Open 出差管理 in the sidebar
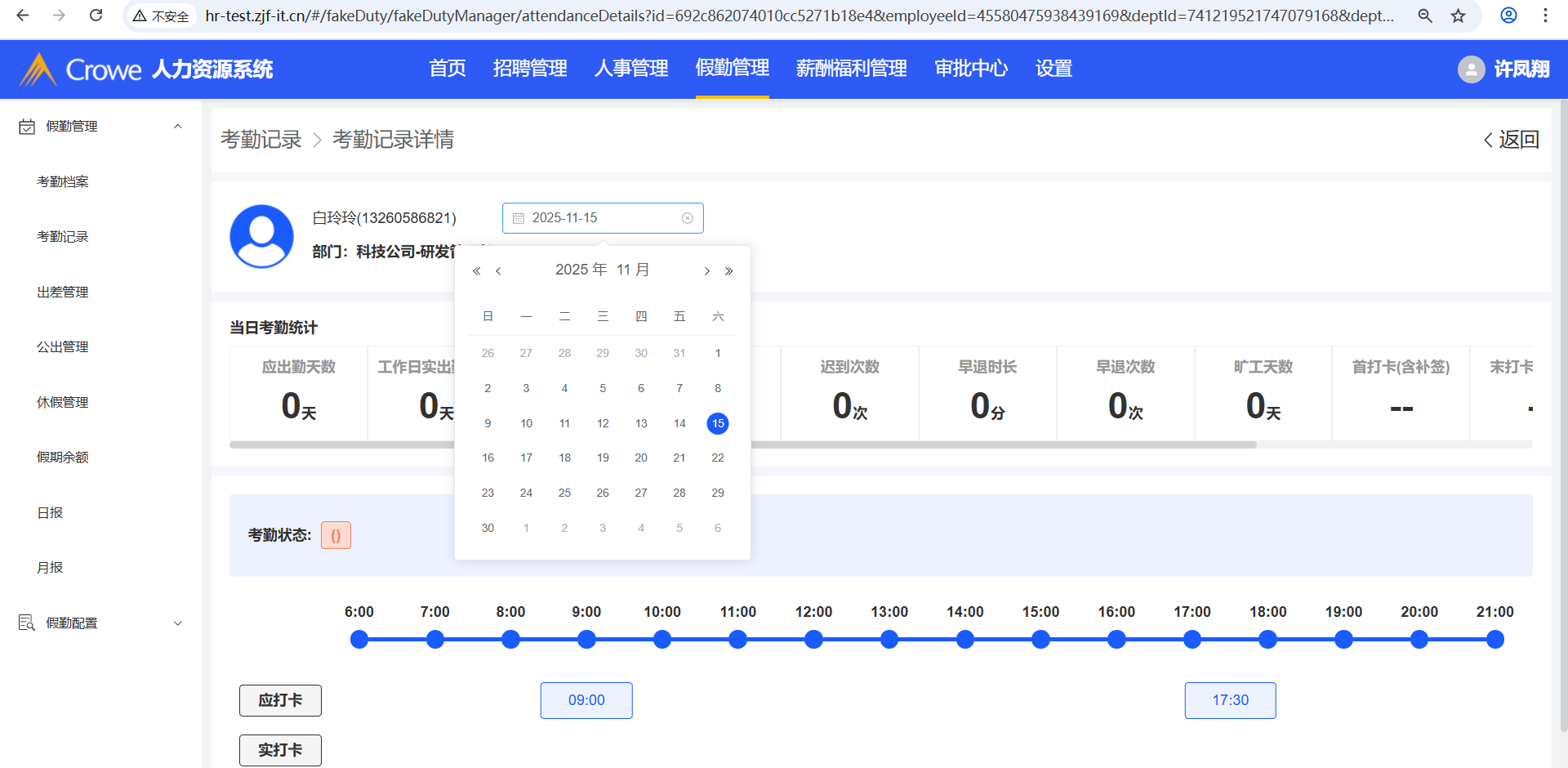Viewport: 1568px width, 768px height. (63, 292)
